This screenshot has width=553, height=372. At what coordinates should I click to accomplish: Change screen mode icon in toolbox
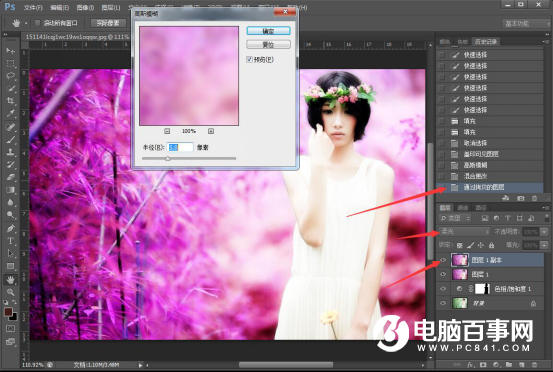[10, 341]
